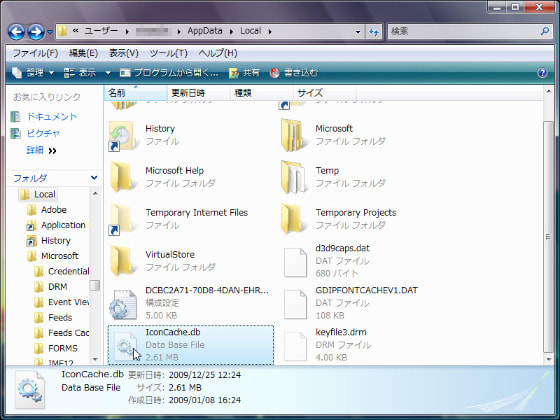Select the DRM folder in tree

pyautogui.click(x=58, y=287)
